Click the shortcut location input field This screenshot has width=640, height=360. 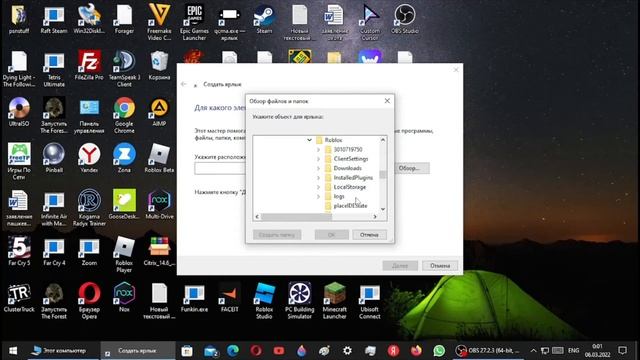coord(220,168)
